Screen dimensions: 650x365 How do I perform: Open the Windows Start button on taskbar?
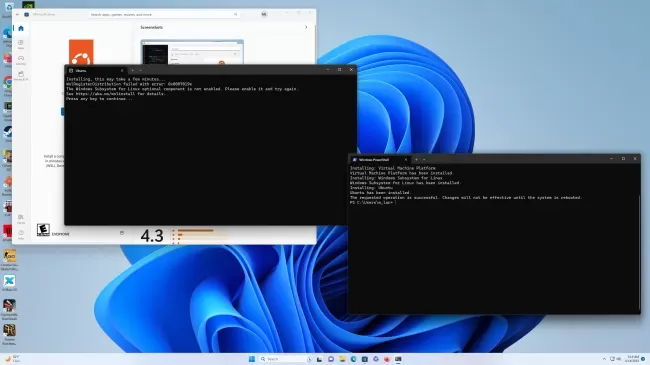(252, 359)
